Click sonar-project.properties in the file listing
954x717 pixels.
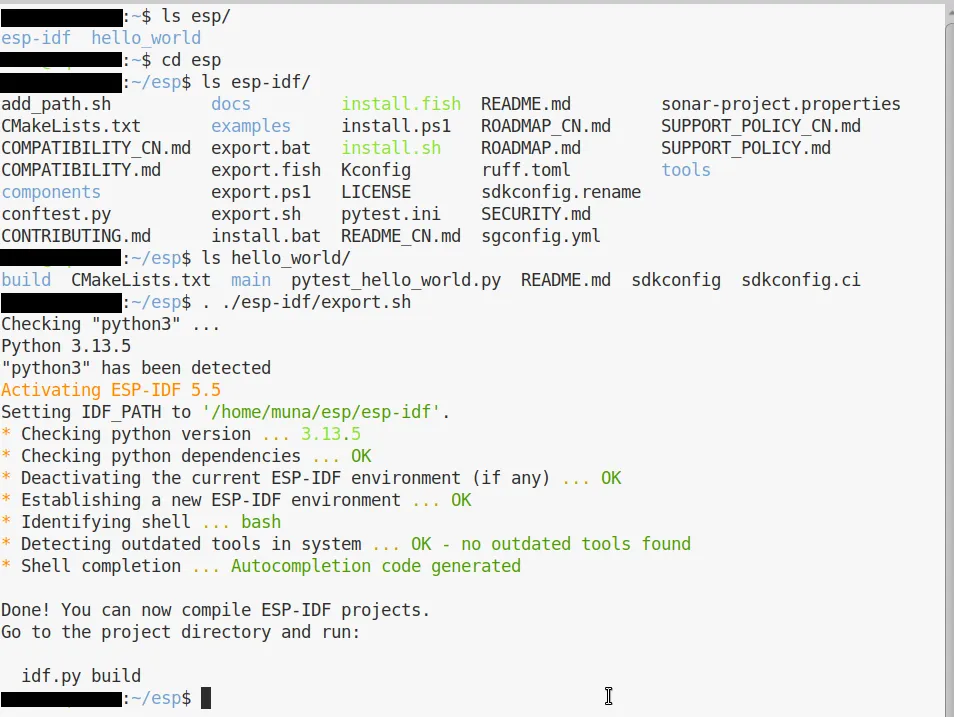coord(780,104)
